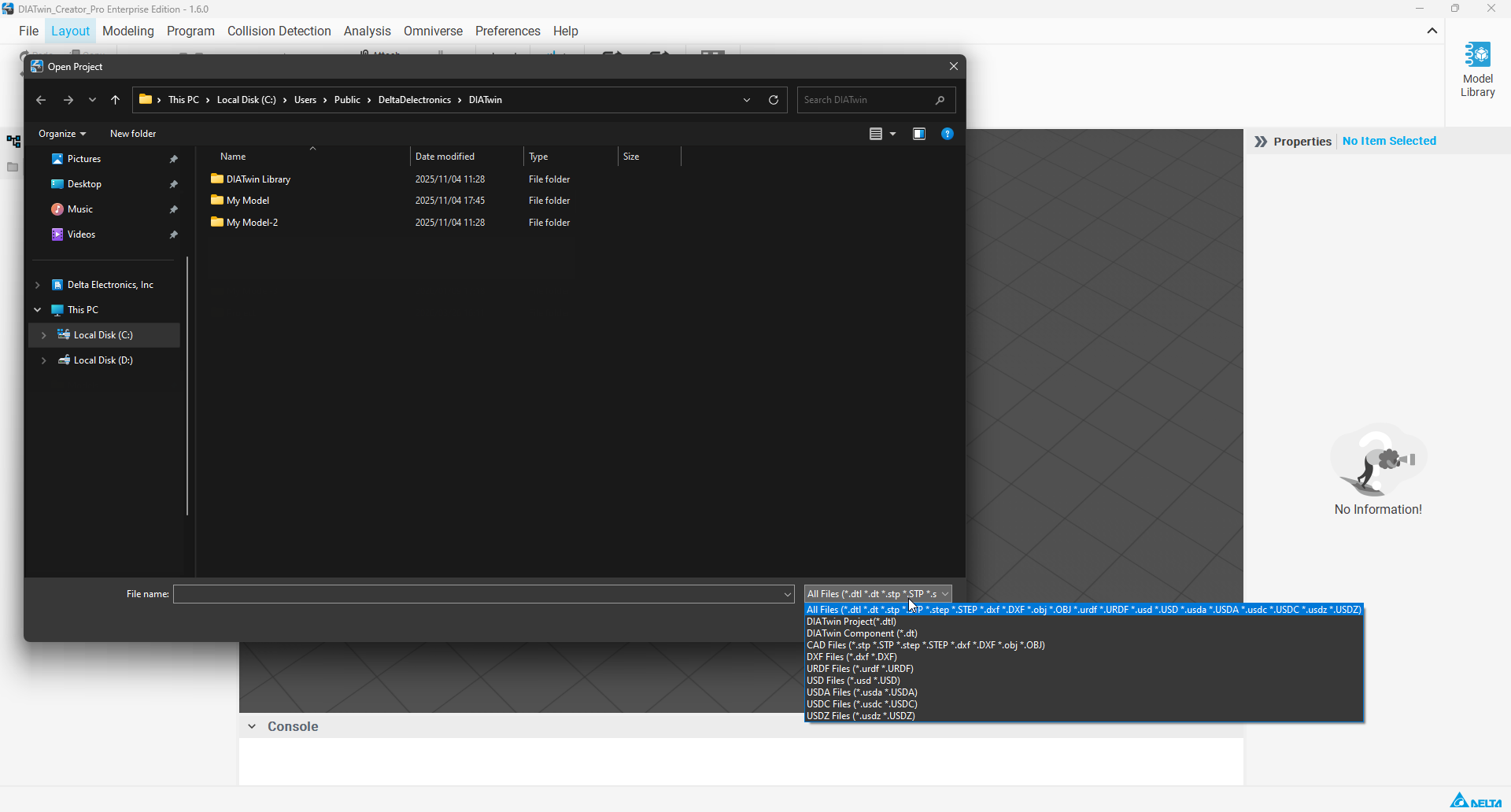This screenshot has height=812, width=1511.
Task: Refresh the DIATwin folder listing
Action: point(774,100)
